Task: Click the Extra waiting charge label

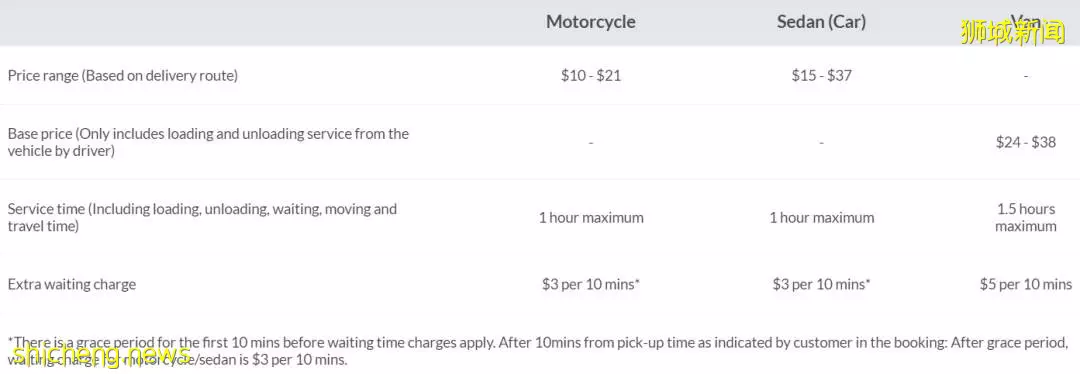Action: point(72,284)
